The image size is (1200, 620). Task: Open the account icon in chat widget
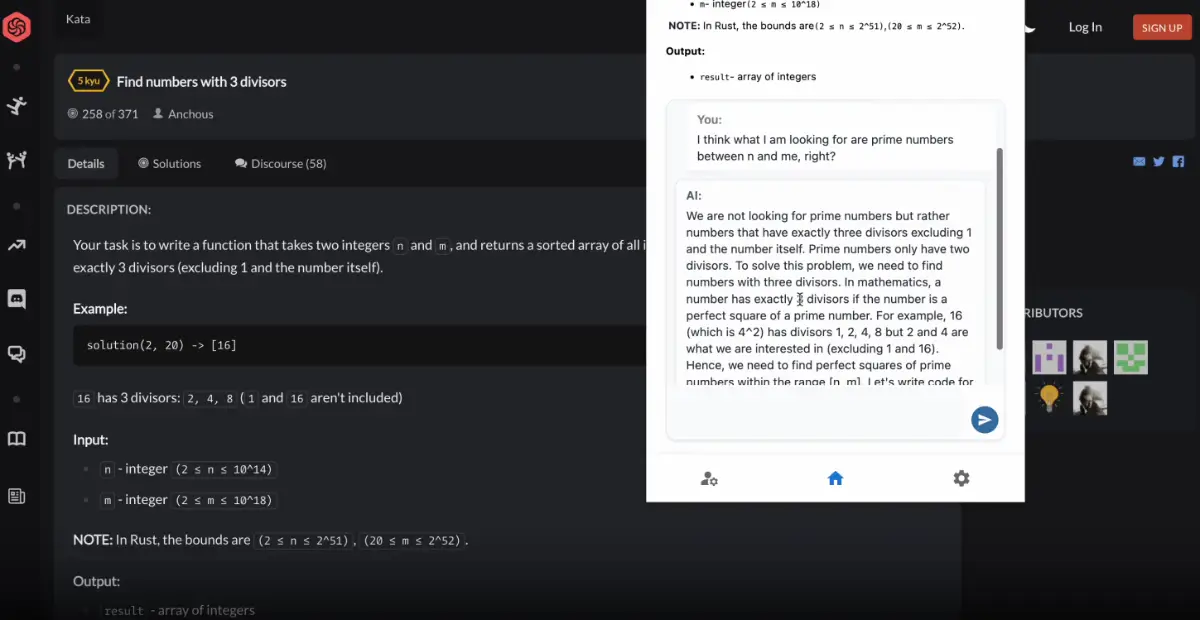coord(709,478)
